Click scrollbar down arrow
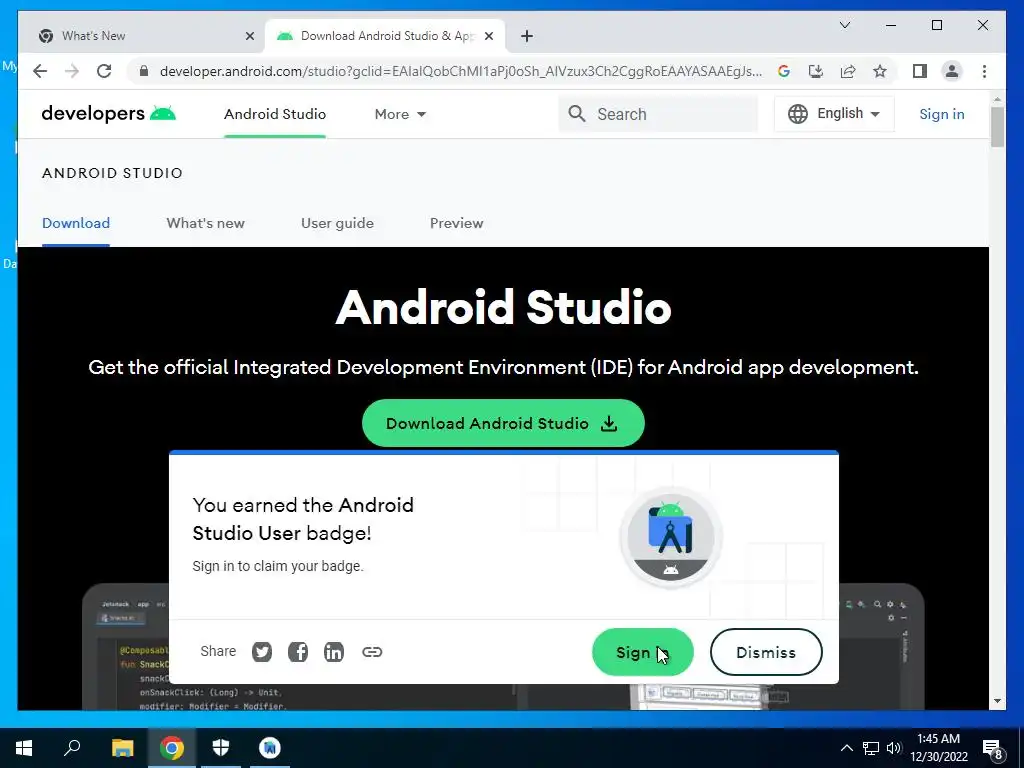Screen dimensions: 1024x768 pyautogui.click(x=997, y=701)
